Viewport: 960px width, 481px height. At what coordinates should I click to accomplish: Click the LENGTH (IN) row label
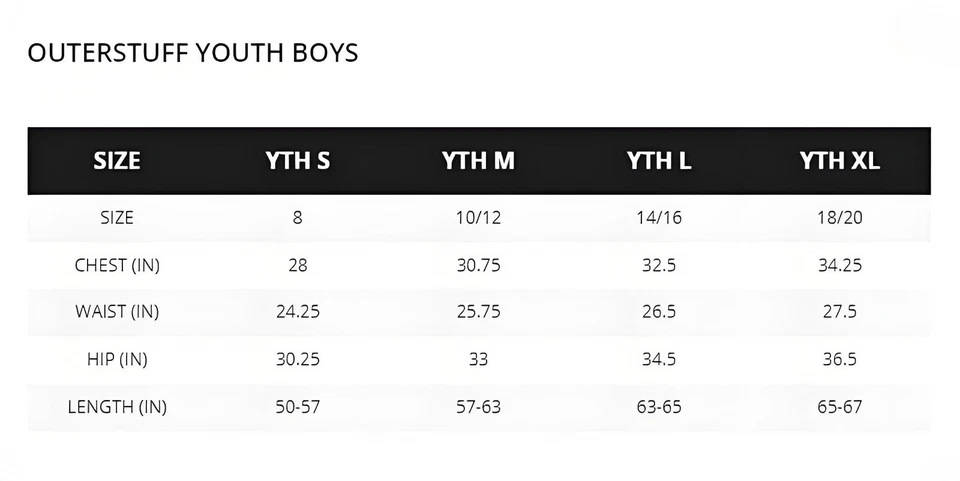117,406
